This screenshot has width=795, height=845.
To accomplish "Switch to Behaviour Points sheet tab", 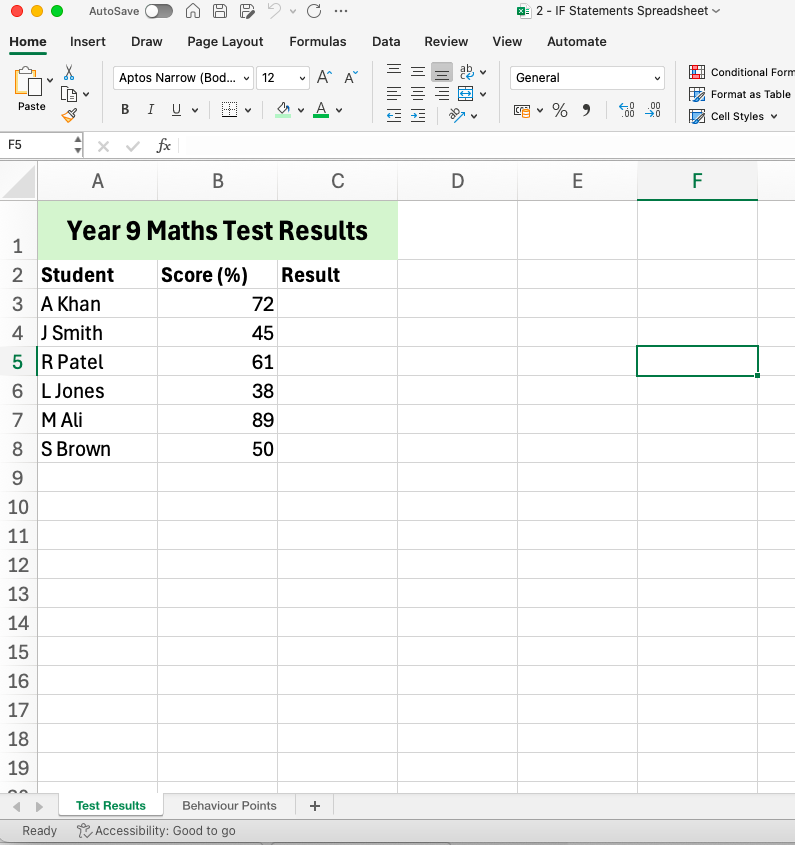I will point(229,805).
